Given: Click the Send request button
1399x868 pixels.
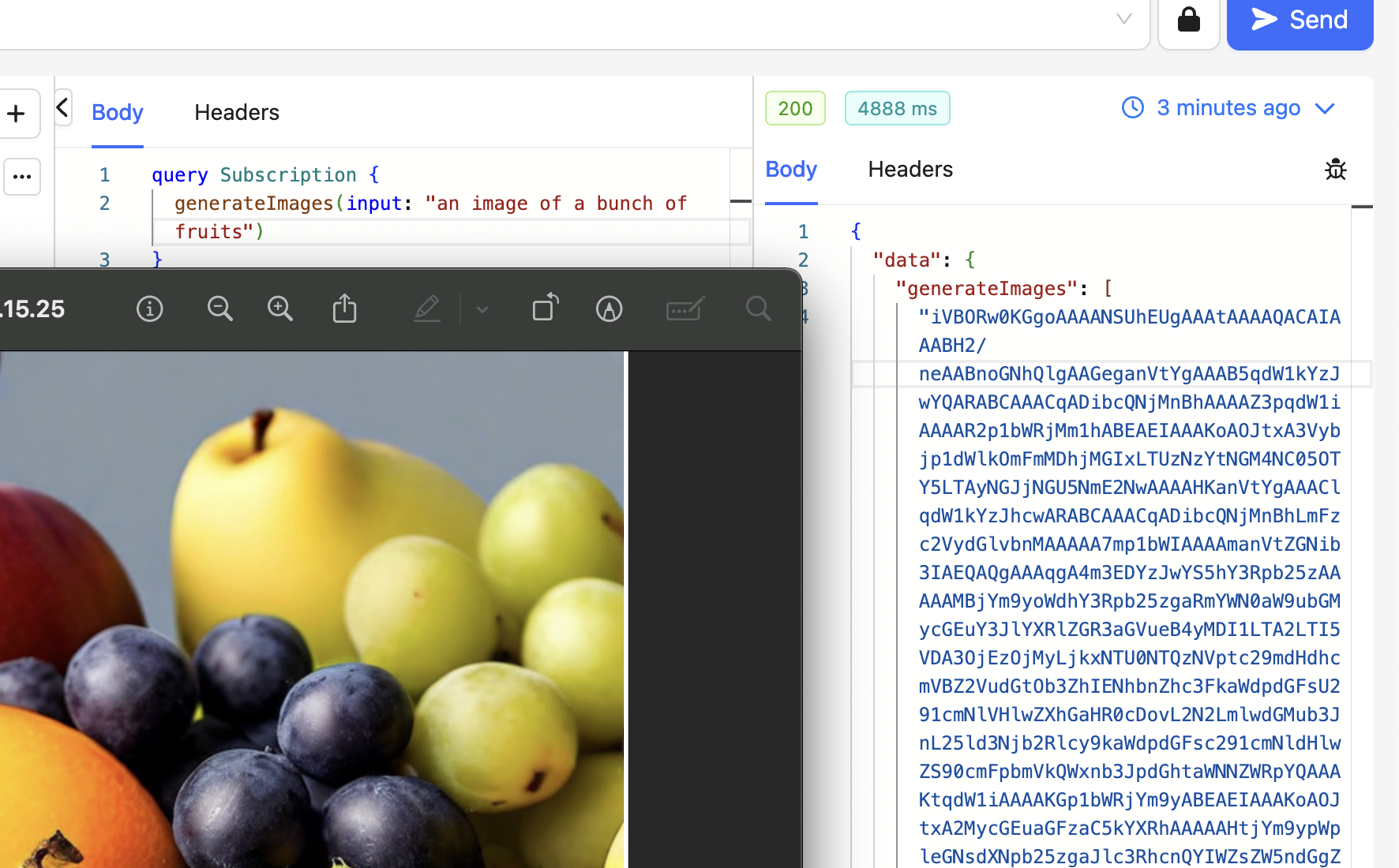Looking at the screenshot, I should 1300,21.
